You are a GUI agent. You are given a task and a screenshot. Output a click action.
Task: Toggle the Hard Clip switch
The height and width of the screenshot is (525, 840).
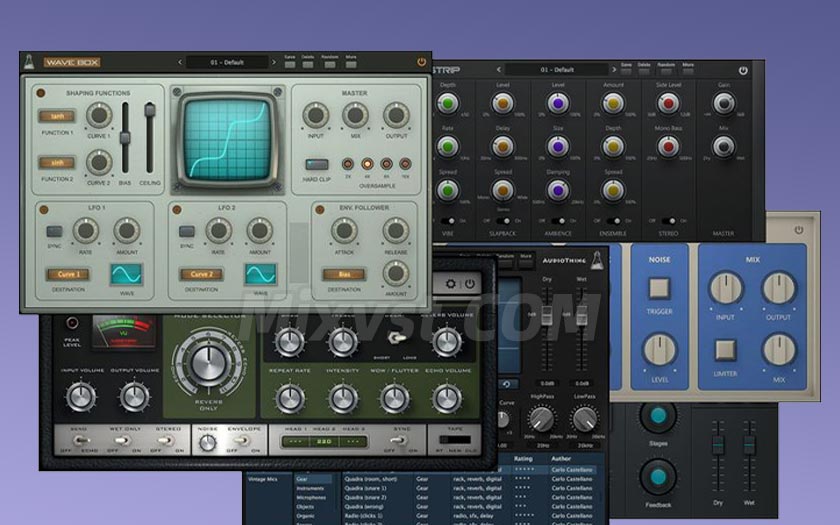317,164
